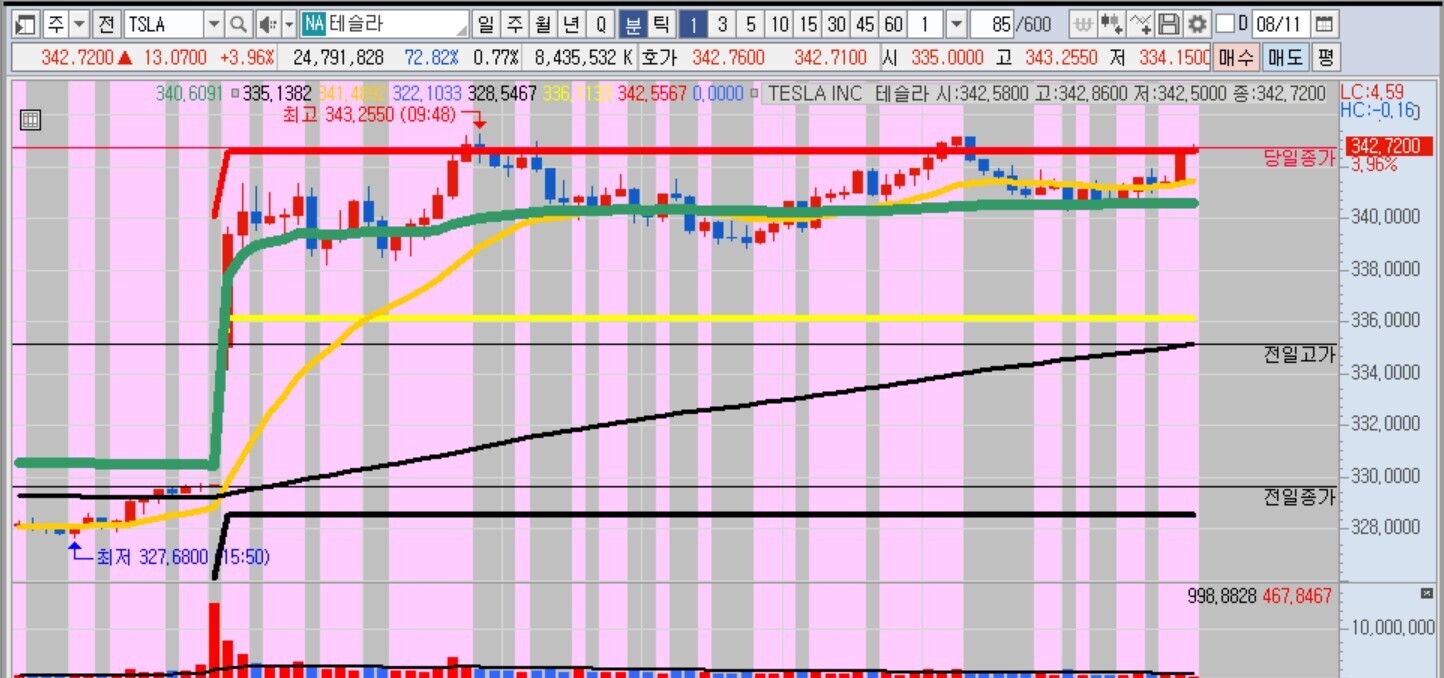Click the 평 button next to 매도

tap(1324, 57)
